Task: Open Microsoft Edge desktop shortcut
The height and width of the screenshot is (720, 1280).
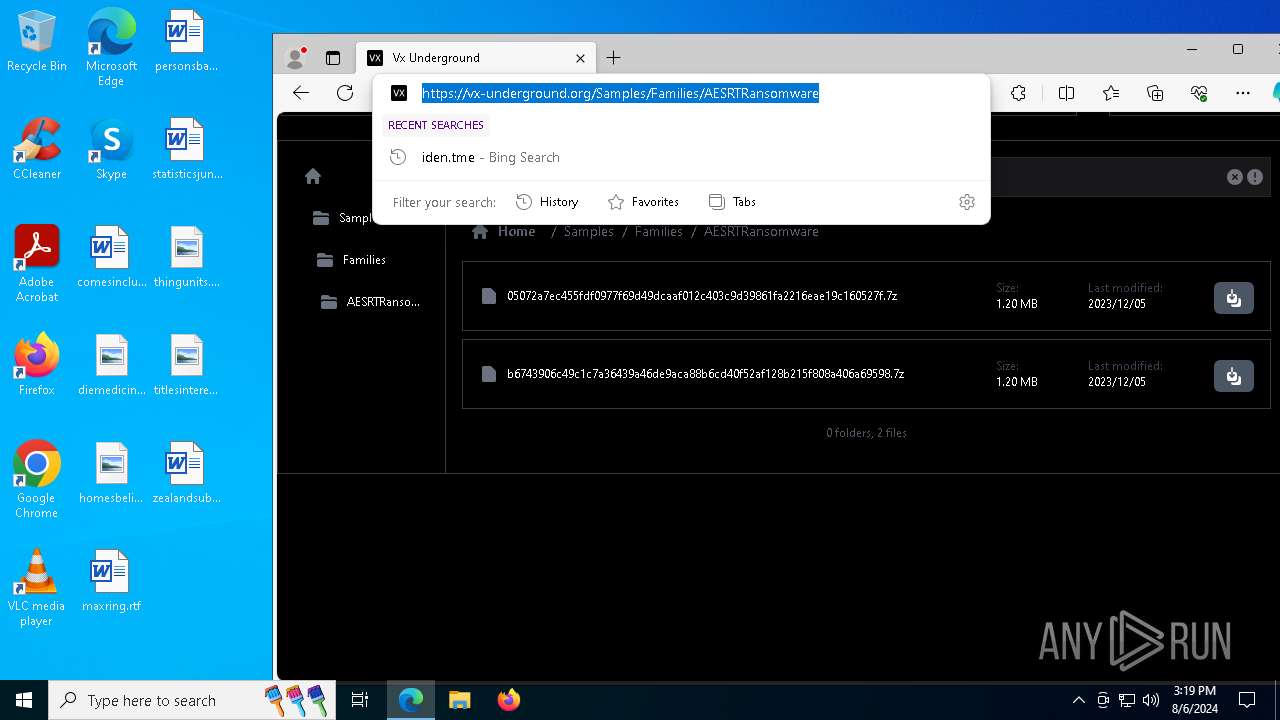Action: (111, 47)
